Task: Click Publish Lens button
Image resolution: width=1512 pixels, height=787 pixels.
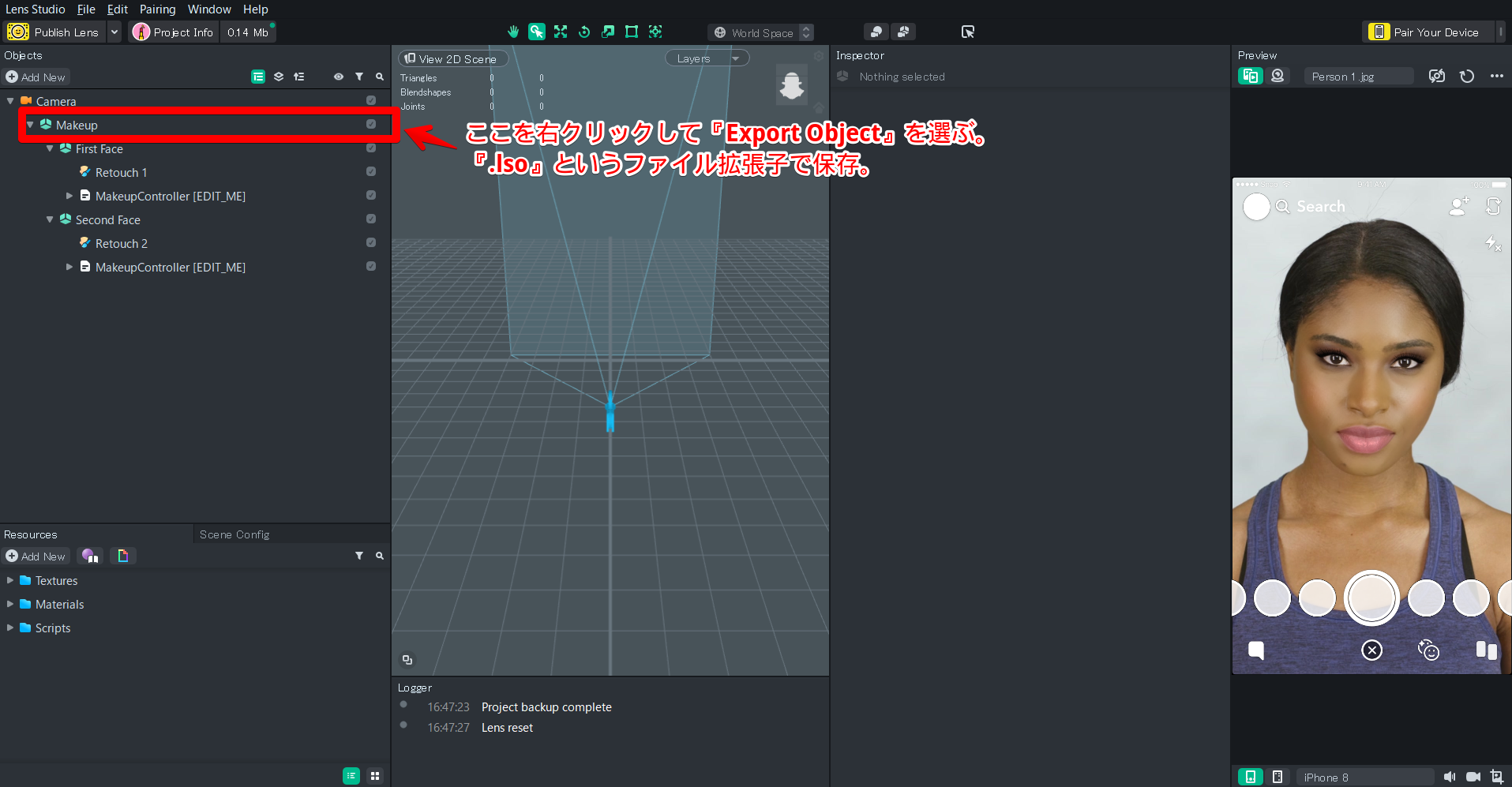Action: [x=54, y=32]
